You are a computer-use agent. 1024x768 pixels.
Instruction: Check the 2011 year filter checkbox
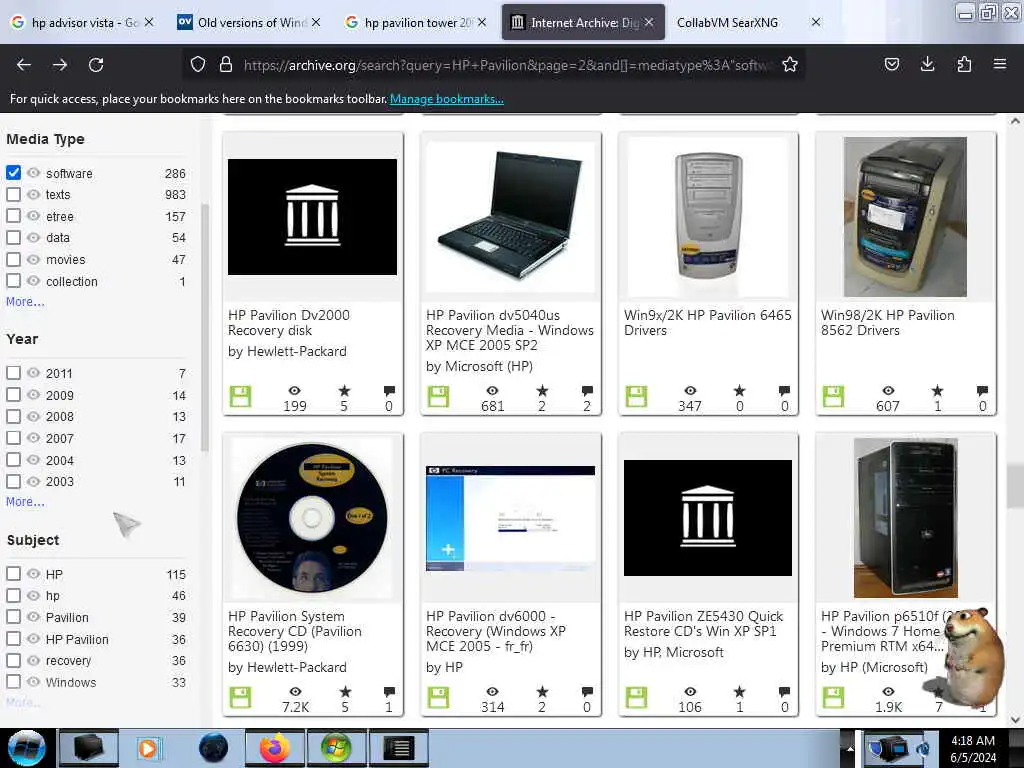click(x=13, y=372)
